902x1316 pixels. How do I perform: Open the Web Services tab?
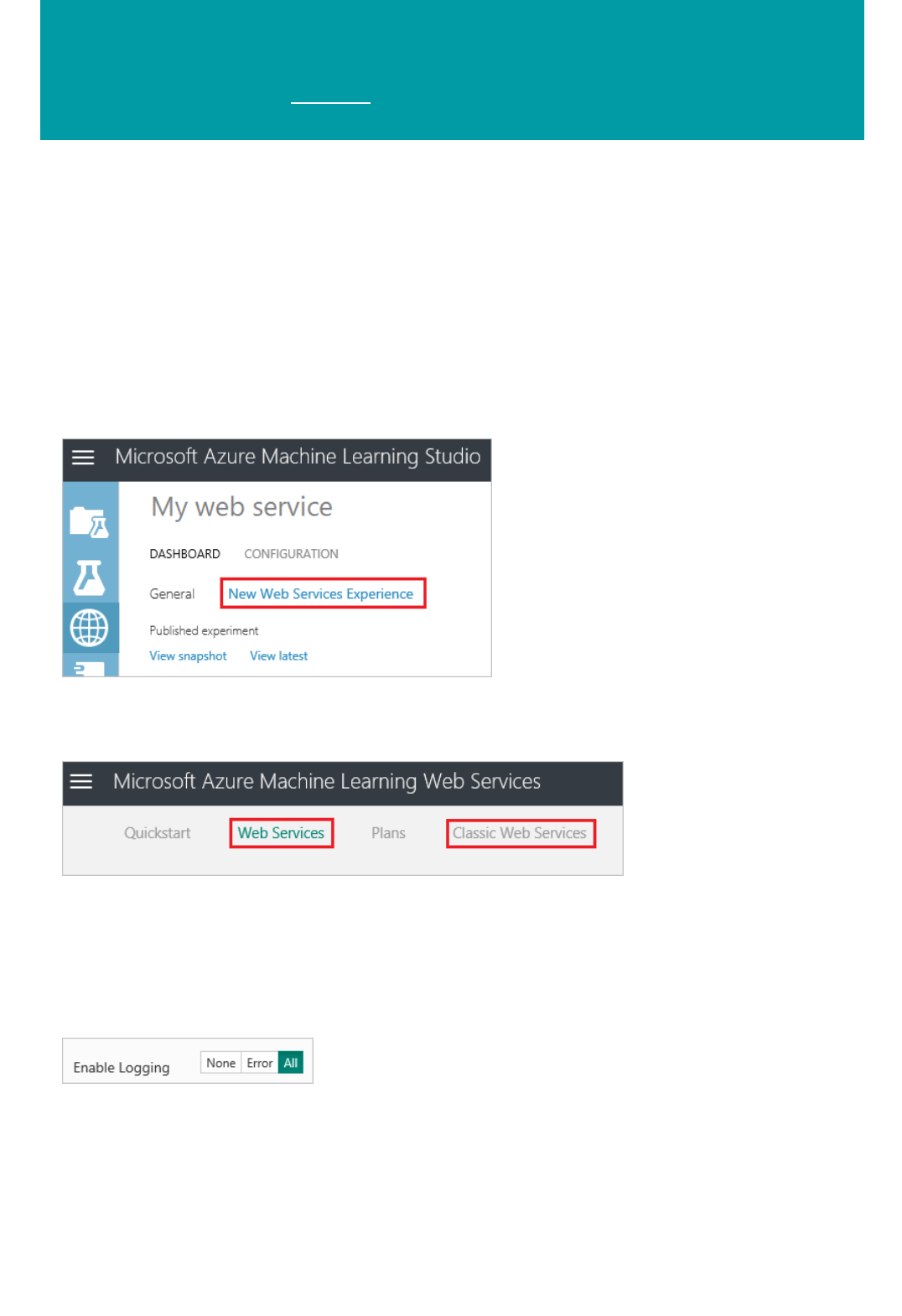pyautogui.click(x=281, y=833)
